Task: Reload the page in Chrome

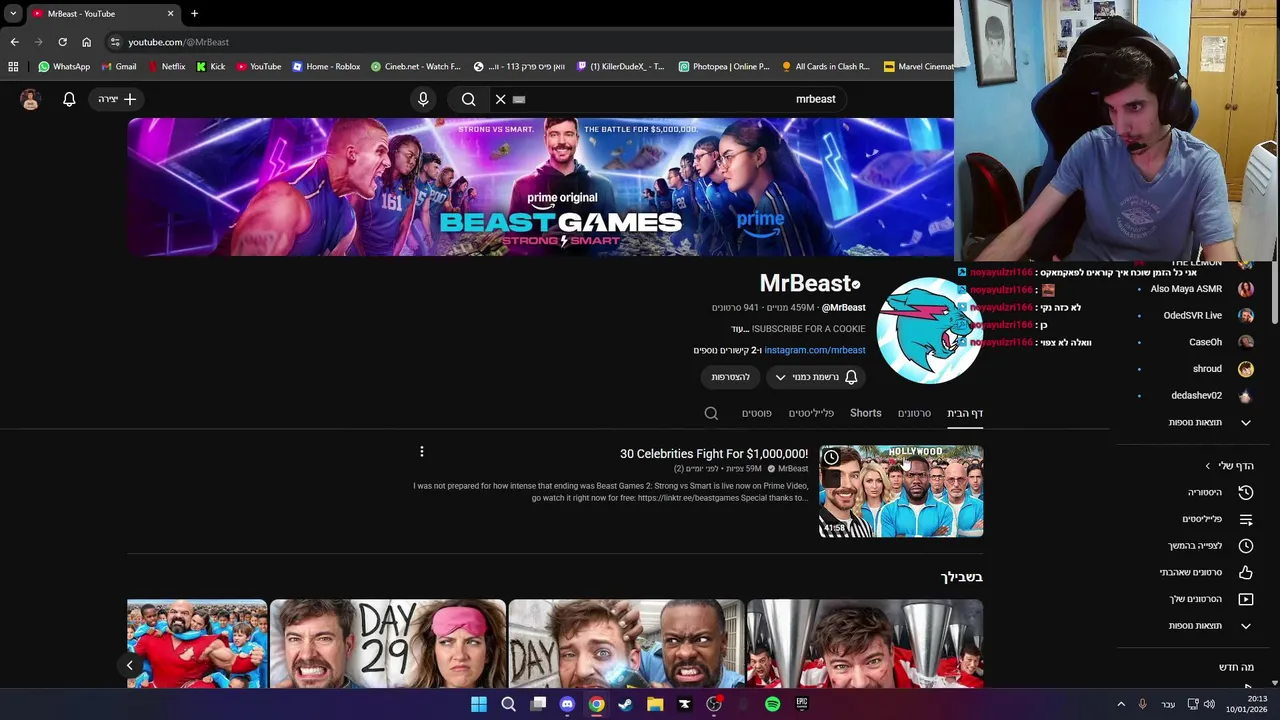Action: pyautogui.click(x=62, y=42)
